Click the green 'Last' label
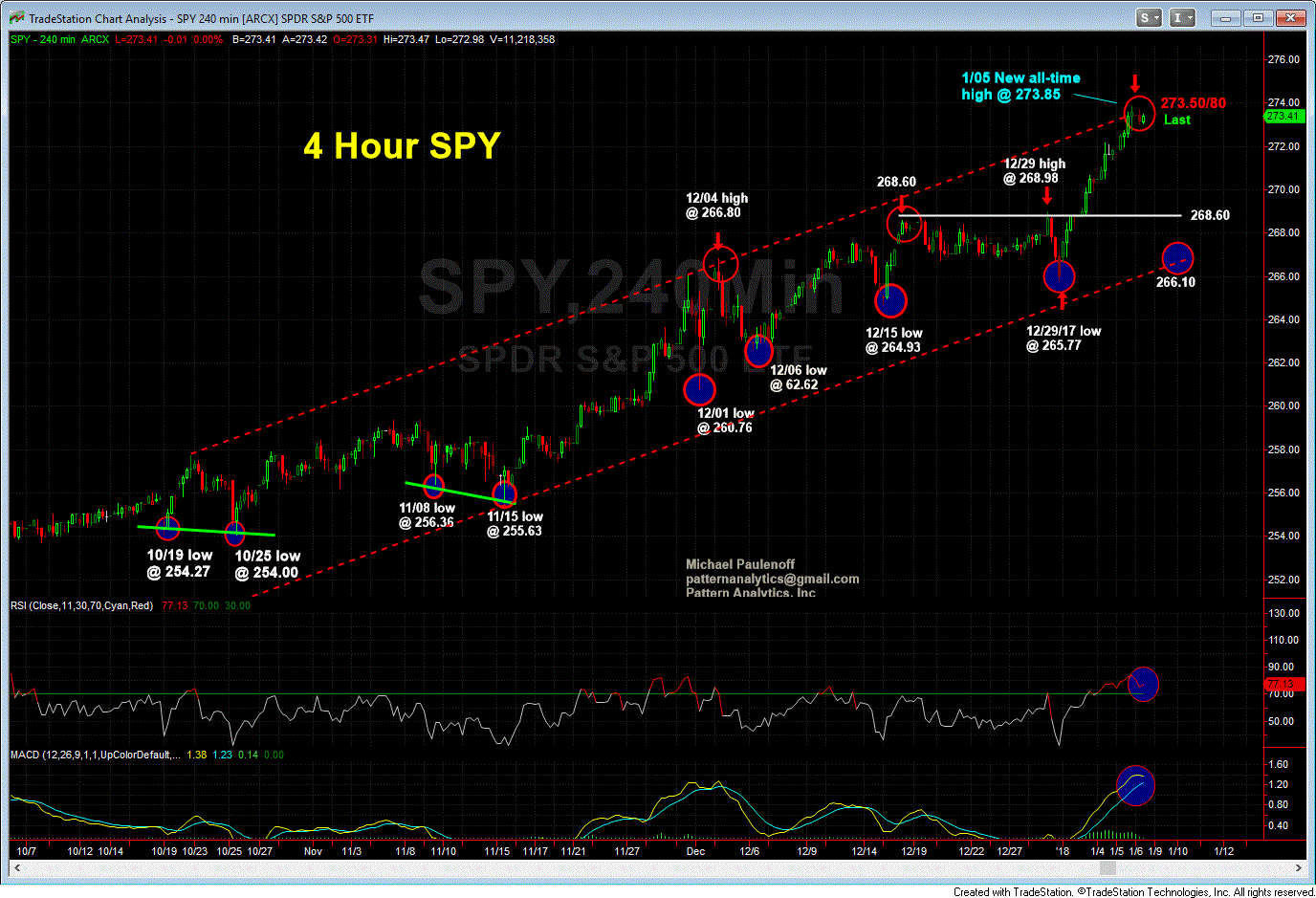This screenshot has height=898, width=1316. coord(1176,120)
